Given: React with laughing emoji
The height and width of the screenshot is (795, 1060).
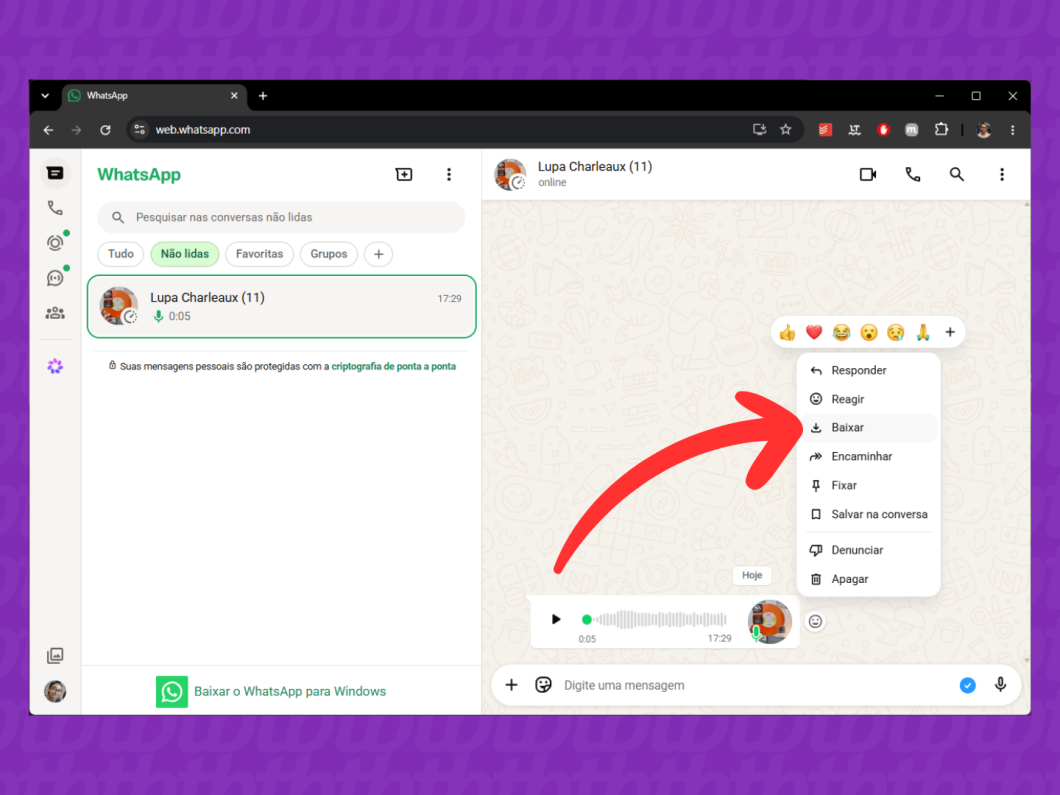Looking at the screenshot, I should pos(841,332).
